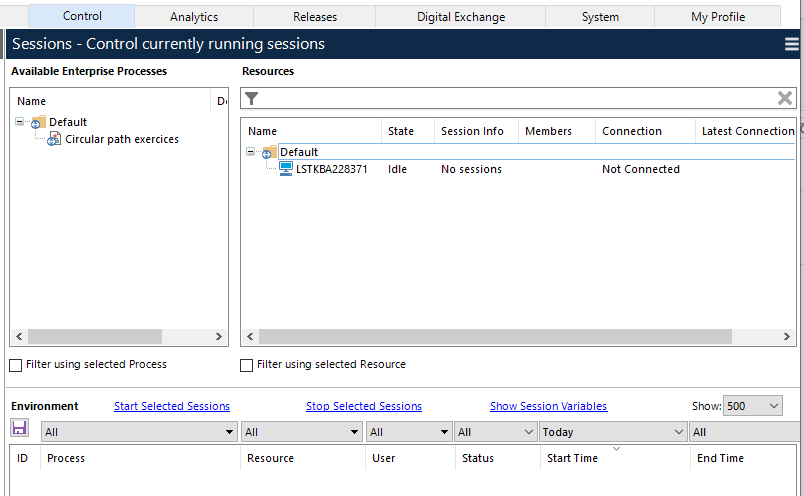
Task: Enable Filter using selected Process checkbox
Action: [16, 365]
